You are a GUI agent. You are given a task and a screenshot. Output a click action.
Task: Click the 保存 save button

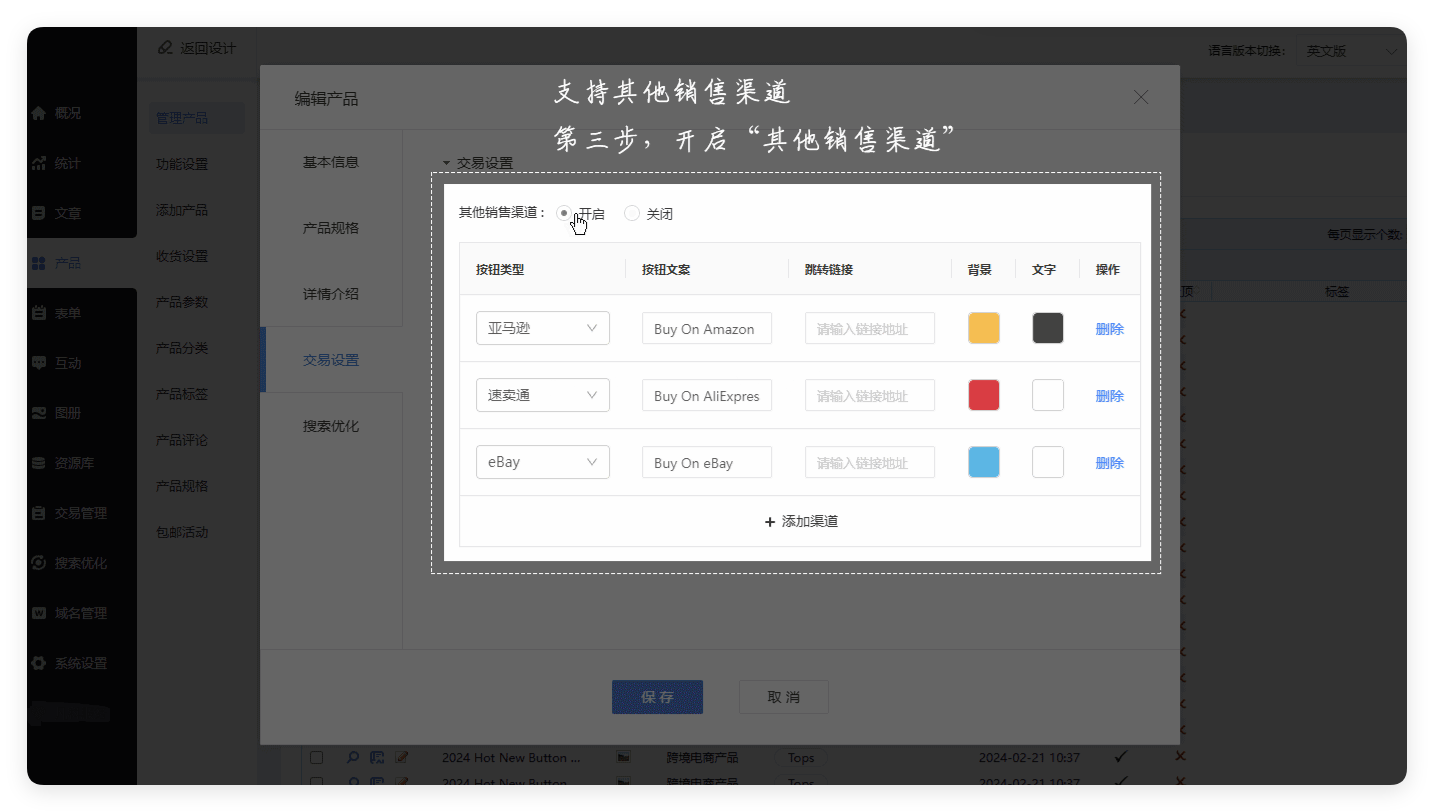click(657, 697)
